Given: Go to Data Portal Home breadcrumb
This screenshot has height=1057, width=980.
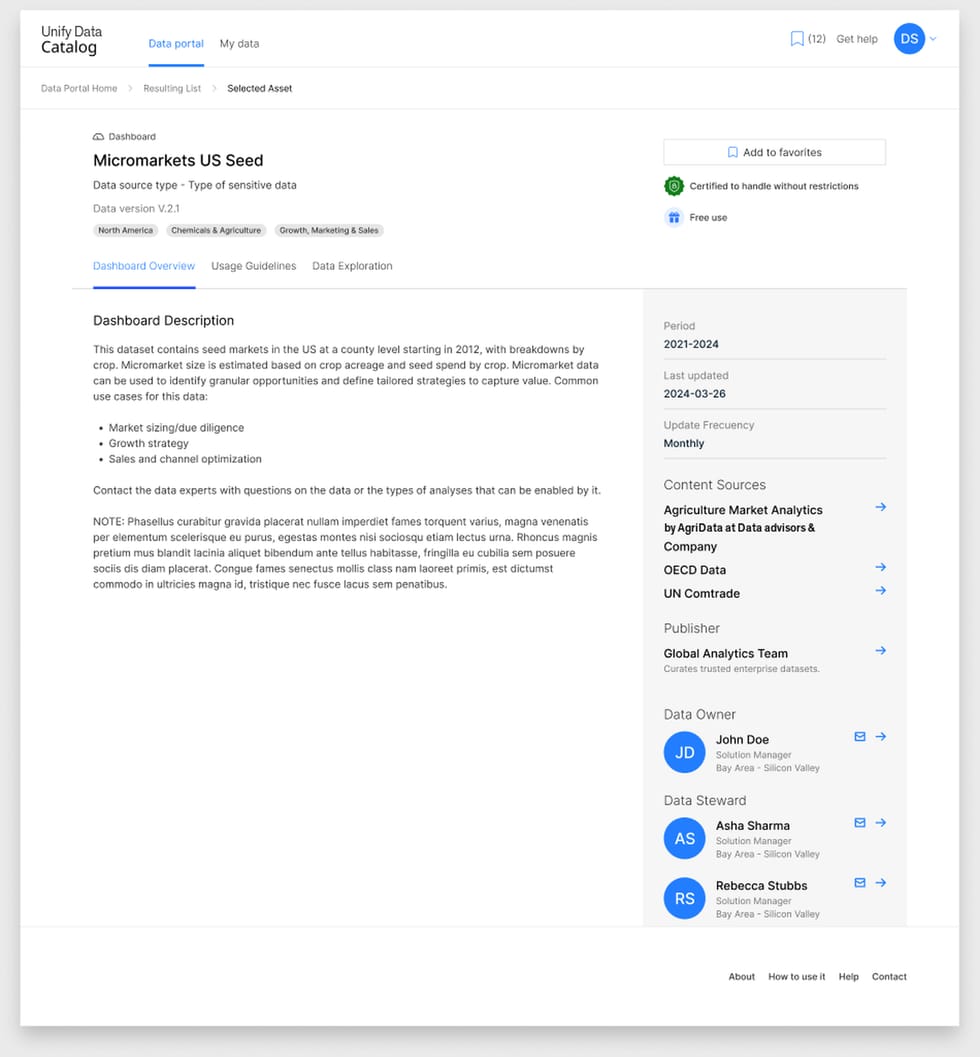Looking at the screenshot, I should click(79, 88).
